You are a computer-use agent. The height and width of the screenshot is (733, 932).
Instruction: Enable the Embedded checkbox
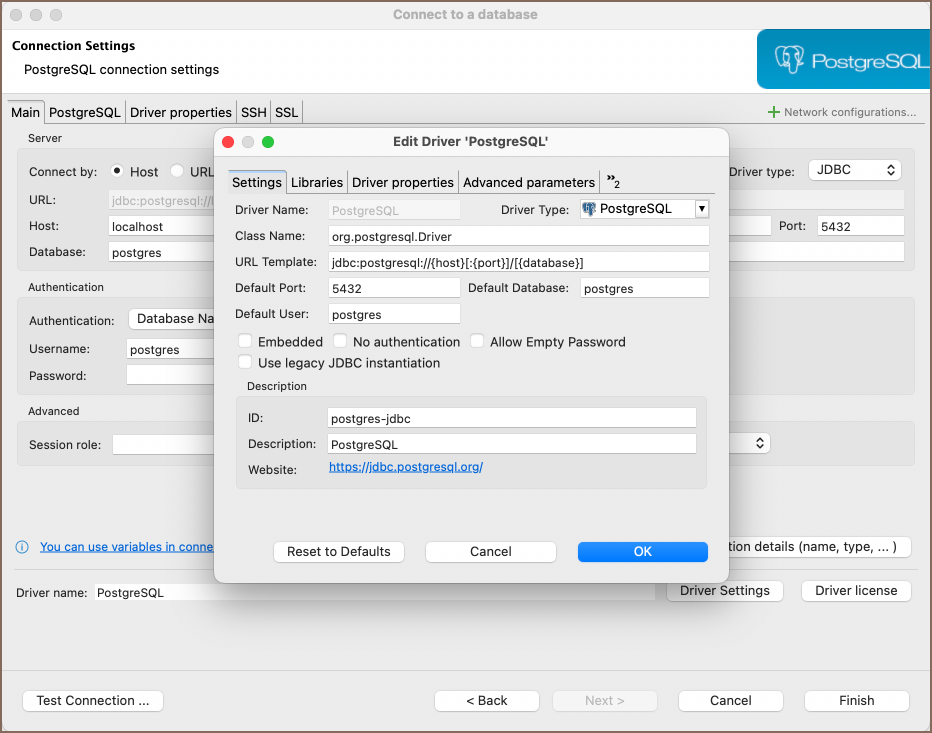tap(245, 341)
